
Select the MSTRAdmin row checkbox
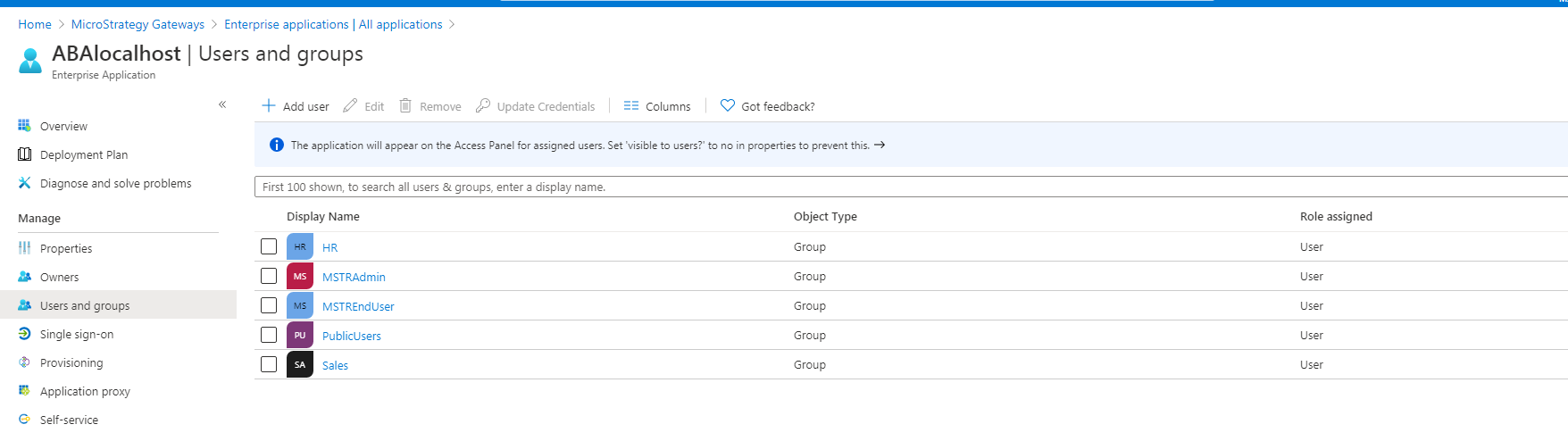click(x=269, y=276)
